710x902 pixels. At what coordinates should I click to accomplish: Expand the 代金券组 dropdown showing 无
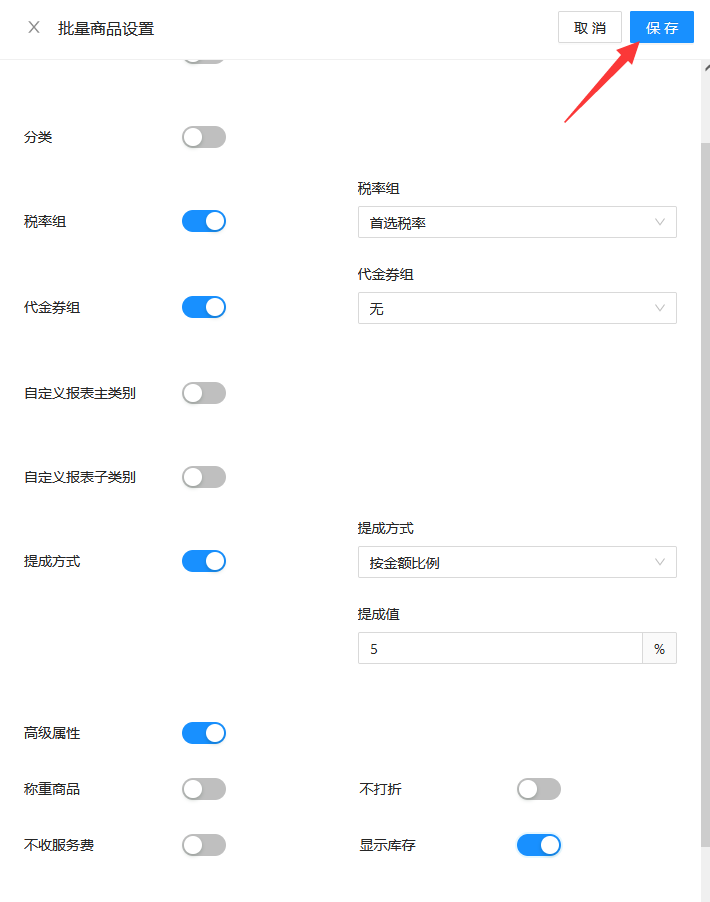tap(517, 308)
